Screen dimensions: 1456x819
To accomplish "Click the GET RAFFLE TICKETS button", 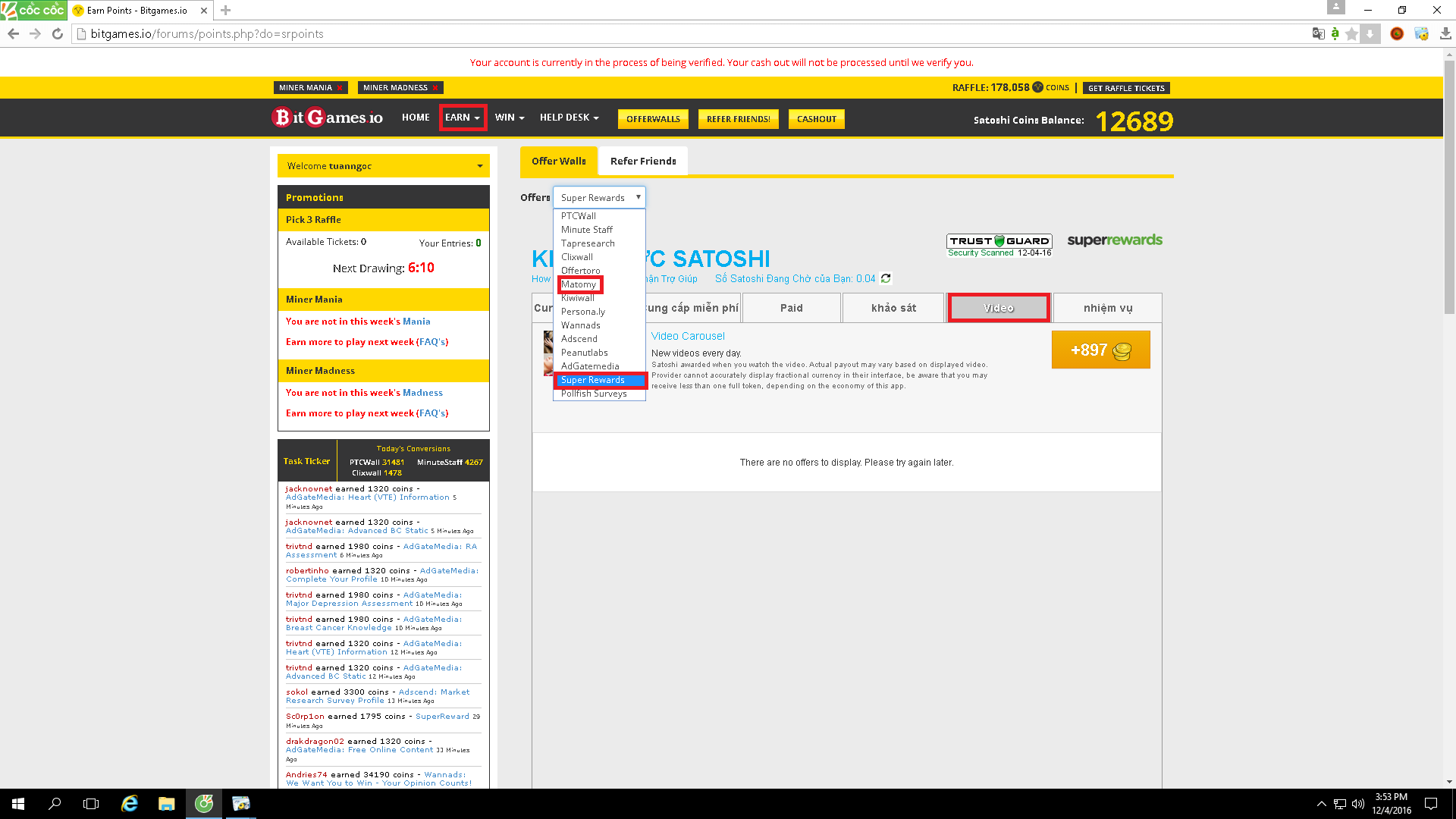I will click(x=1125, y=88).
